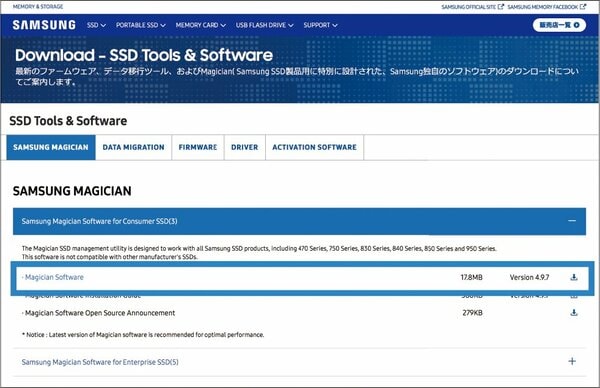Image resolution: width=600 pixels, height=388 pixels.
Task: Switch to the Activation Software tab
Action: coord(315,147)
